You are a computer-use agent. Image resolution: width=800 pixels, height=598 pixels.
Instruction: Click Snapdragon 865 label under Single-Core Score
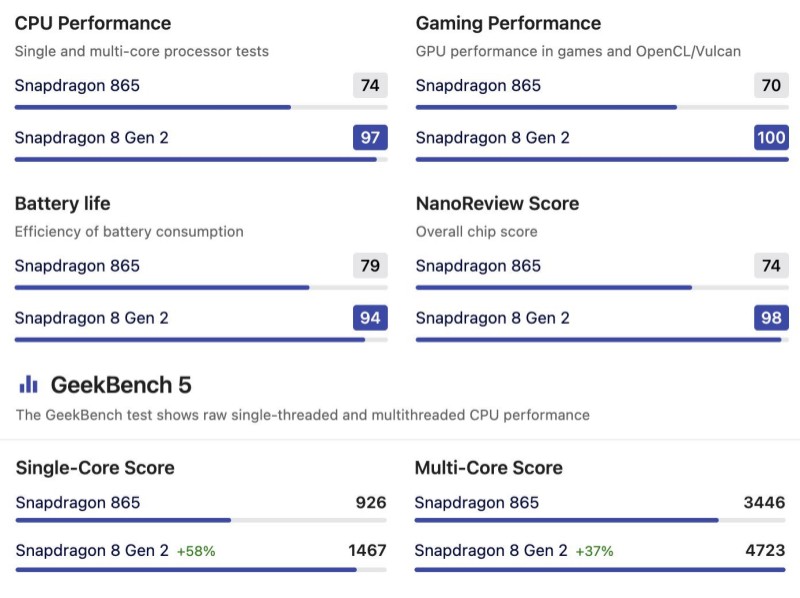point(78,502)
